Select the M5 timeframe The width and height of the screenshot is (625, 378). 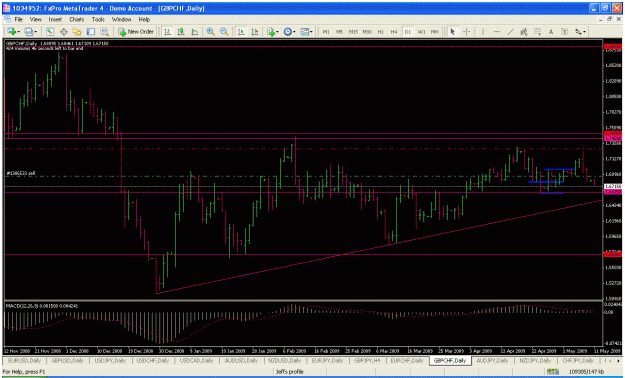point(339,32)
